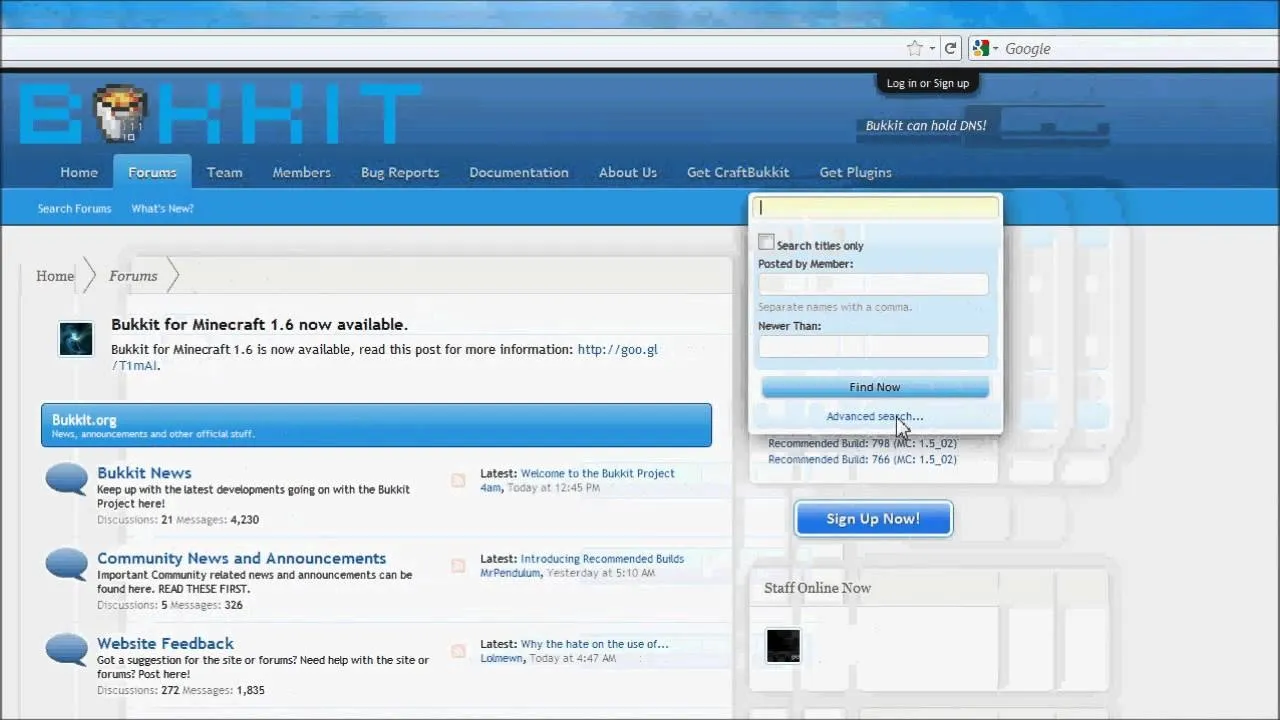Image resolution: width=1280 pixels, height=720 pixels.
Task: Click the RSS icon for Community News
Action: coord(458,566)
